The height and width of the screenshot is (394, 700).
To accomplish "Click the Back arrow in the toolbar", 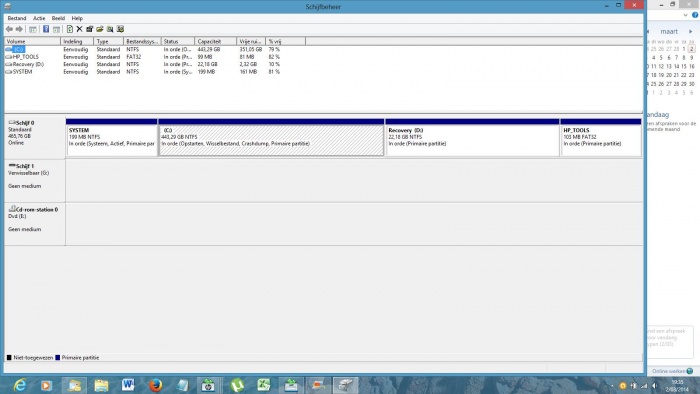I will (x=9, y=29).
